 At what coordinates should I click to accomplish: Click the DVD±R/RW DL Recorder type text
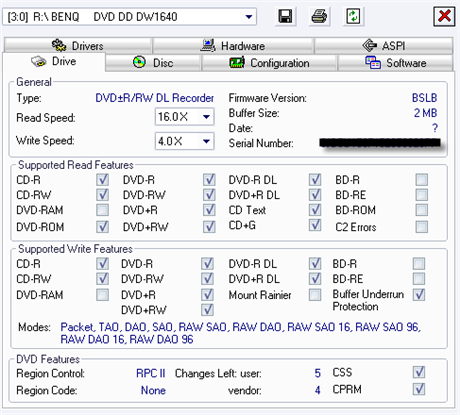[x=154, y=98]
